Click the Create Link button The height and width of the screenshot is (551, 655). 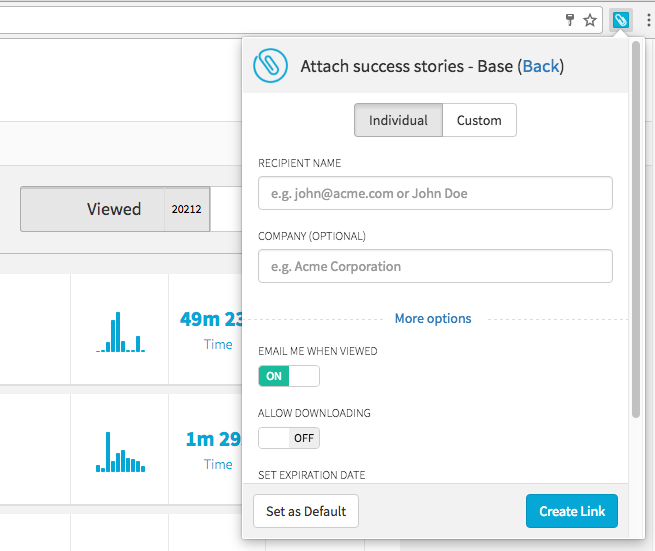[571, 511]
